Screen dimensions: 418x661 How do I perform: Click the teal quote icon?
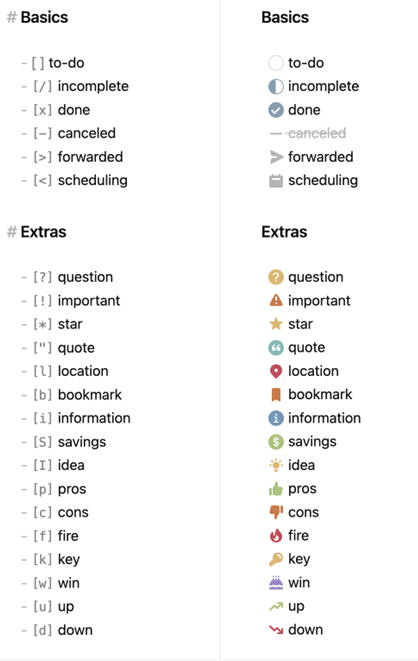tap(276, 347)
